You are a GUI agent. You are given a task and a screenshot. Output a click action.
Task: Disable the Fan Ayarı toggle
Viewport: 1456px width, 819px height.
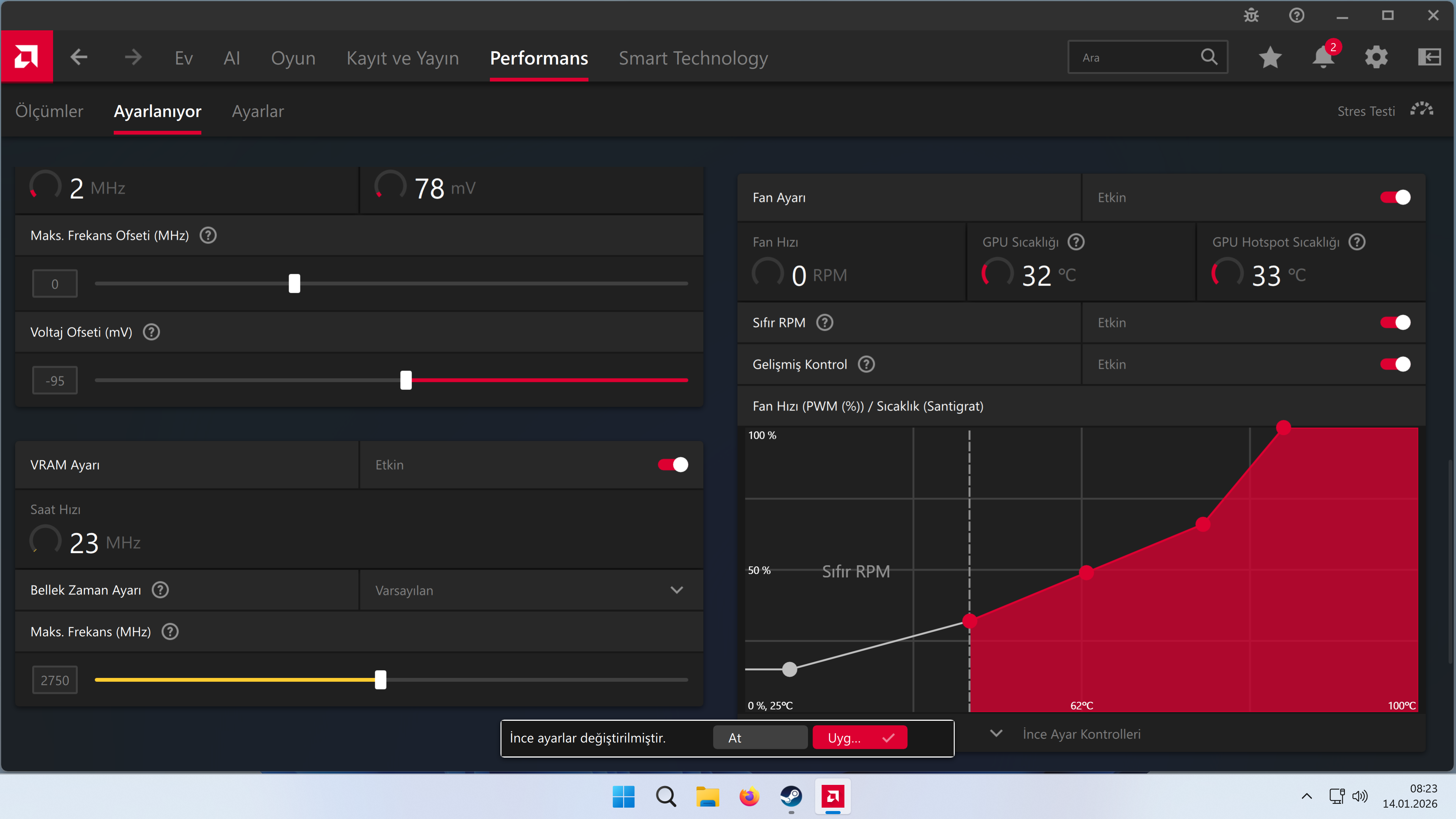point(1395,197)
